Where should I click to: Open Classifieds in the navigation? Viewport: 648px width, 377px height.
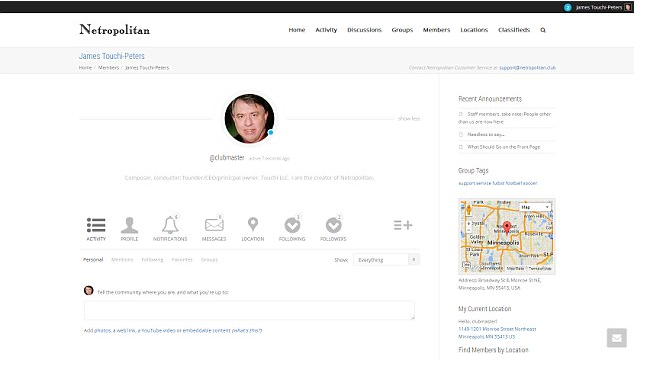coord(514,30)
